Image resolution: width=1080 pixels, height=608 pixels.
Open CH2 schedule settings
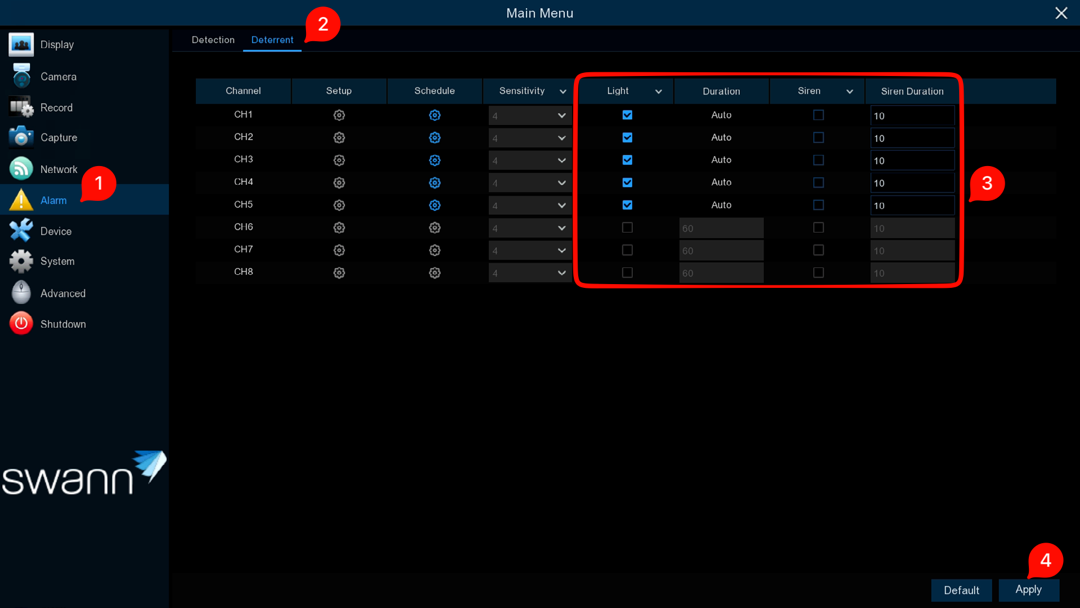pos(435,138)
